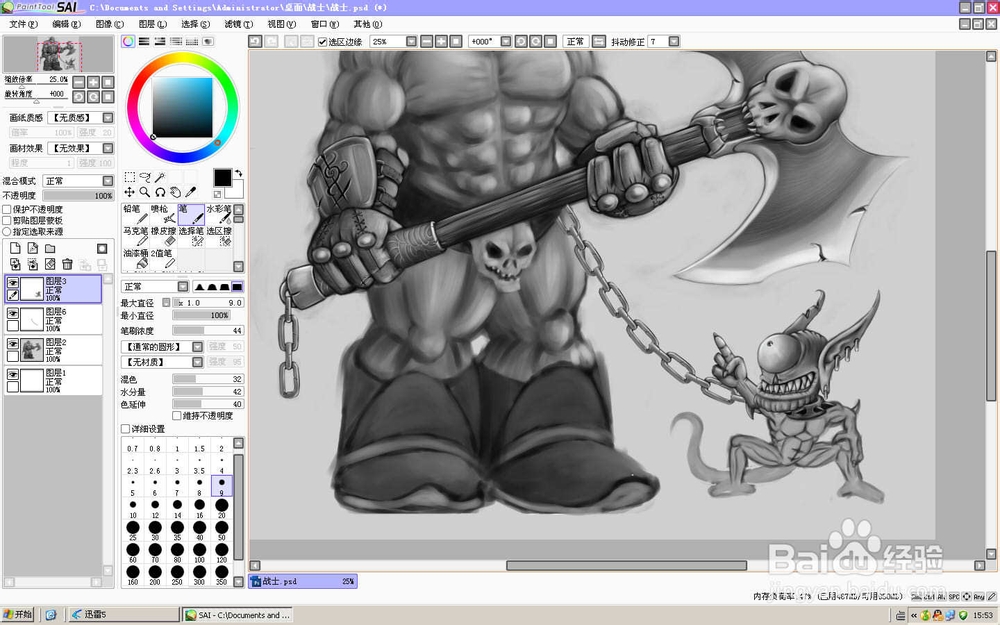Uncheck 选区边缘 in the toolbar
This screenshot has width=1000, height=625.
pyautogui.click(x=323, y=42)
